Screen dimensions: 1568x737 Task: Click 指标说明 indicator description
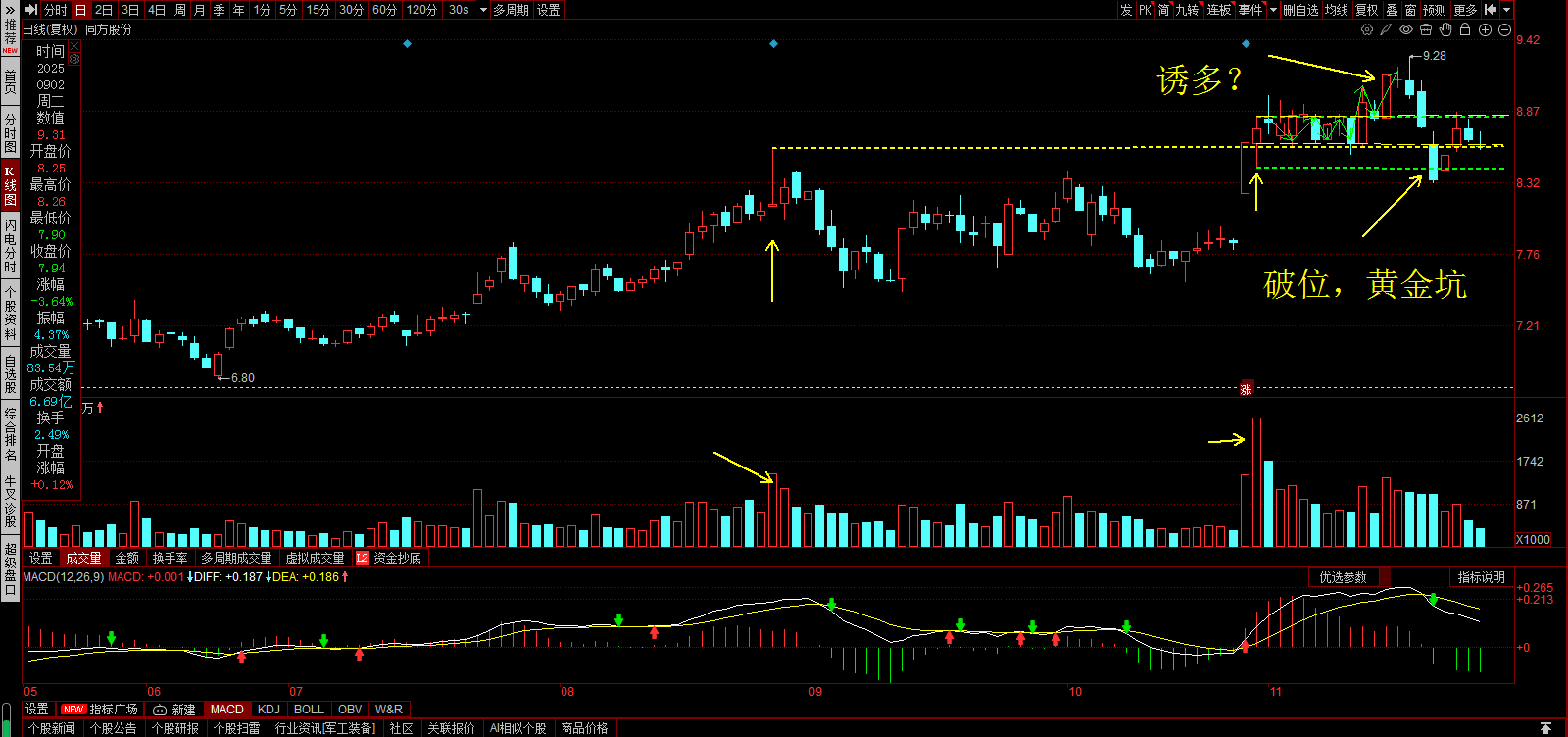click(x=1481, y=577)
